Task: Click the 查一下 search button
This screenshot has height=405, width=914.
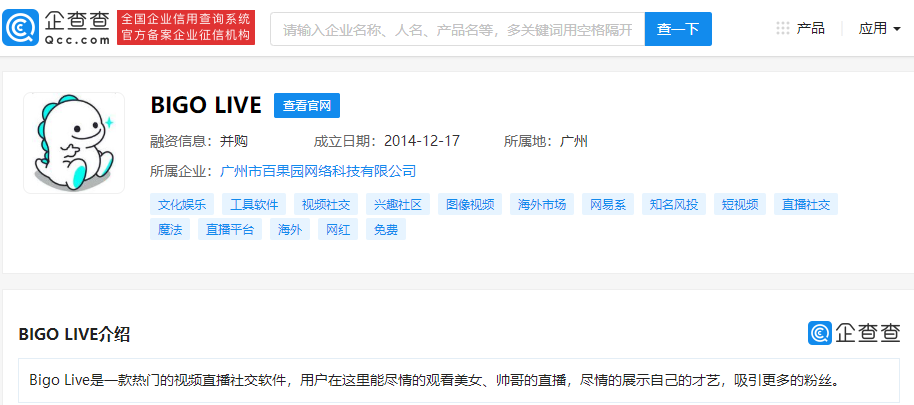Action: (x=678, y=29)
